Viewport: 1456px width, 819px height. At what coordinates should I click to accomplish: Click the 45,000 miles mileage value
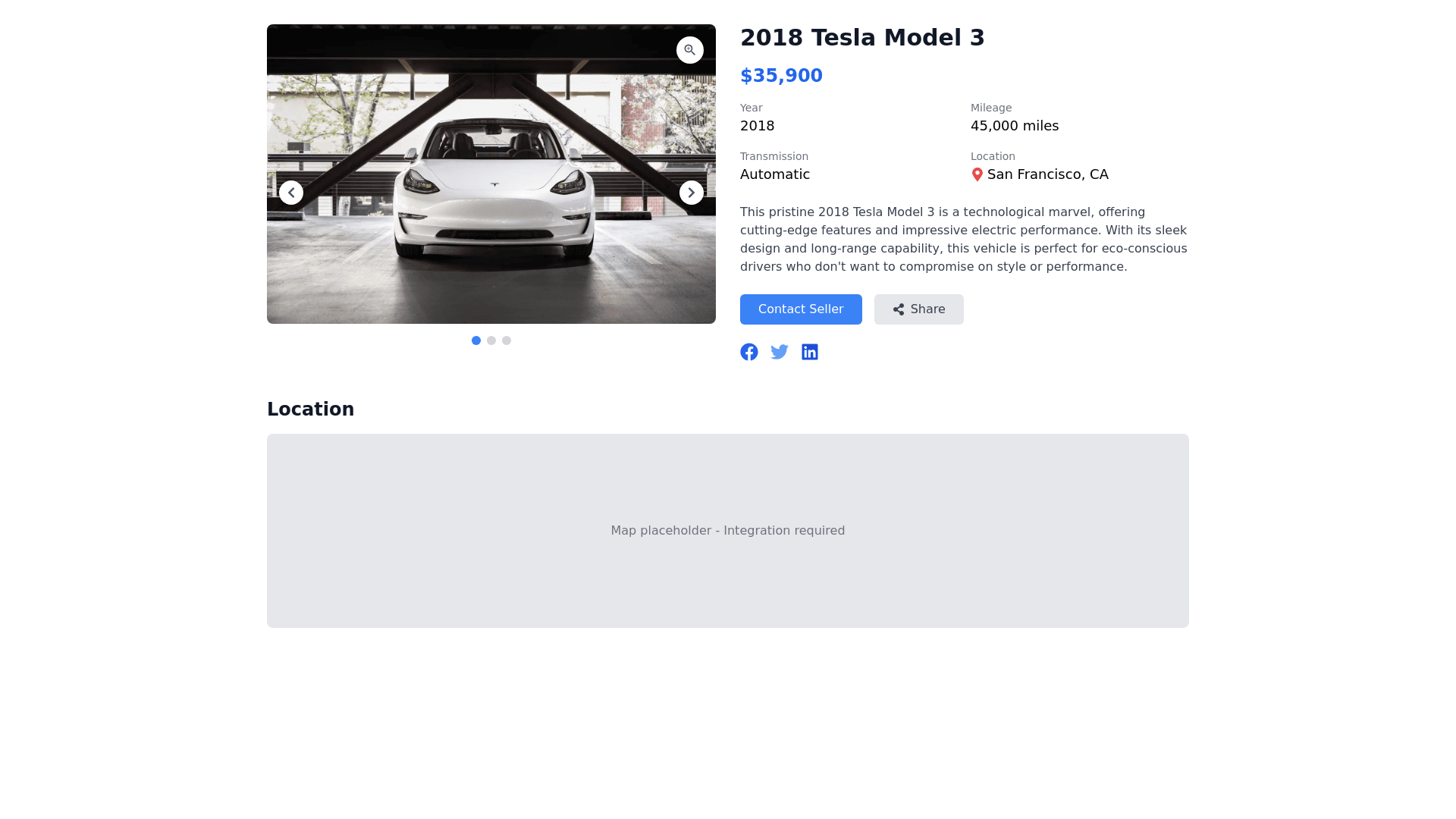click(x=1015, y=126)
